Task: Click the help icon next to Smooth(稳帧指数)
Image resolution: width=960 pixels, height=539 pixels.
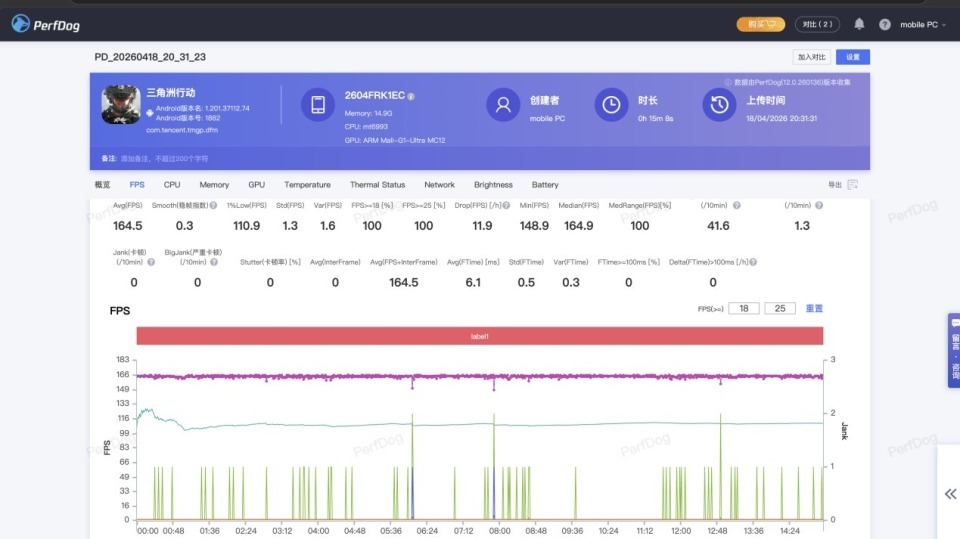Action: (x=213, y=205)
